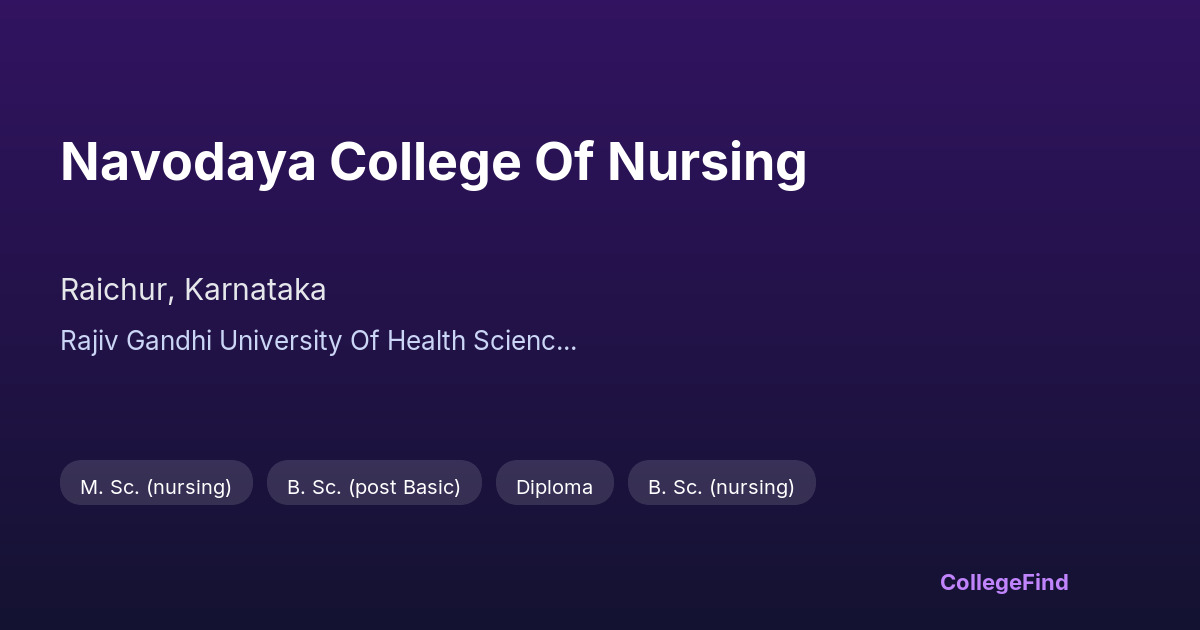Expand the truncated ellipsis after "Scienc"
Screen dimensions: 1200x630
click(x=568, y=343)
